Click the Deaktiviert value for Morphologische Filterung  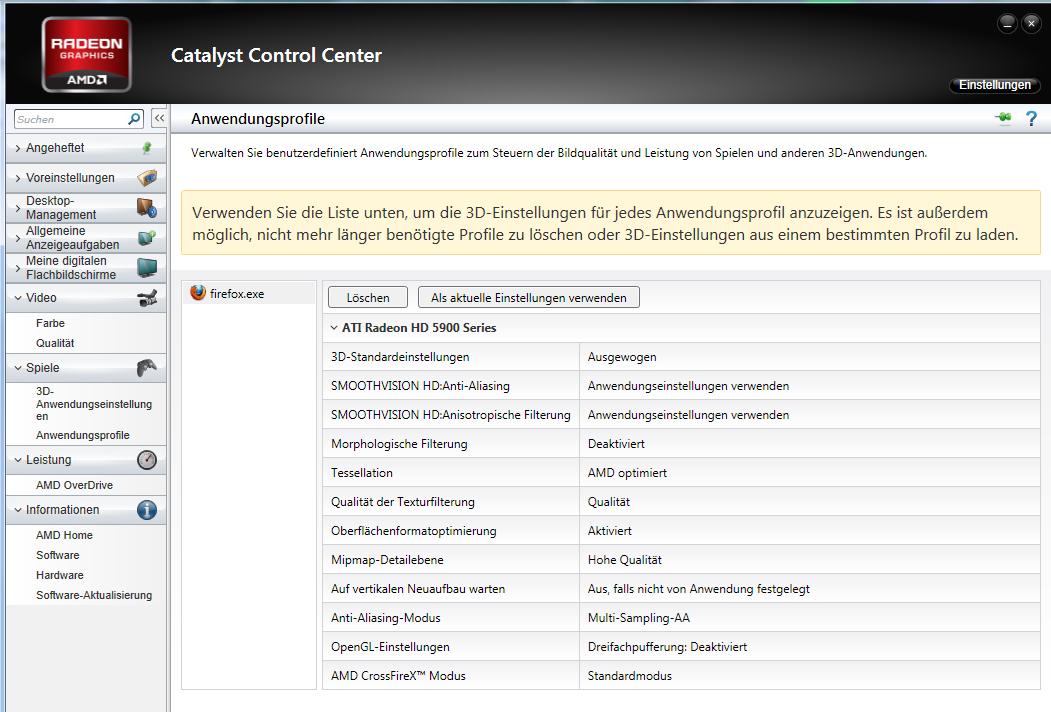616,444
